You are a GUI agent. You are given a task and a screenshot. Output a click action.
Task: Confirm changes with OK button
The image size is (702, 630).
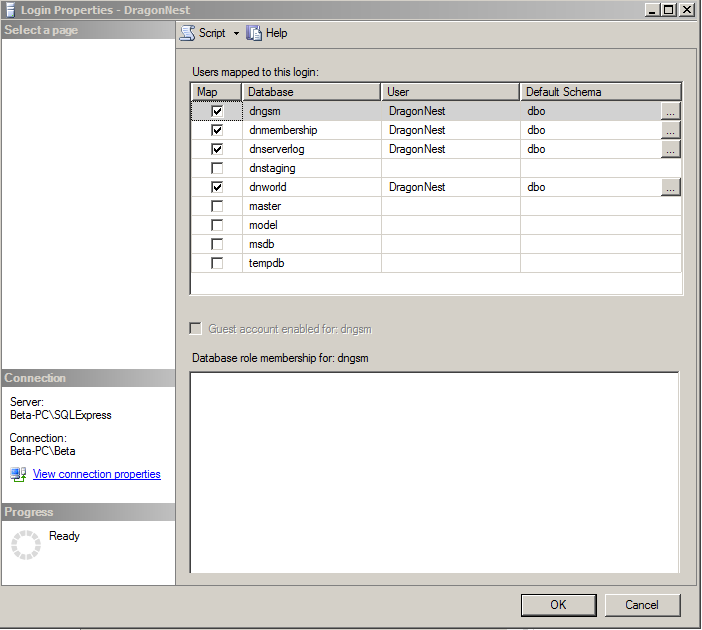point(558,605)
